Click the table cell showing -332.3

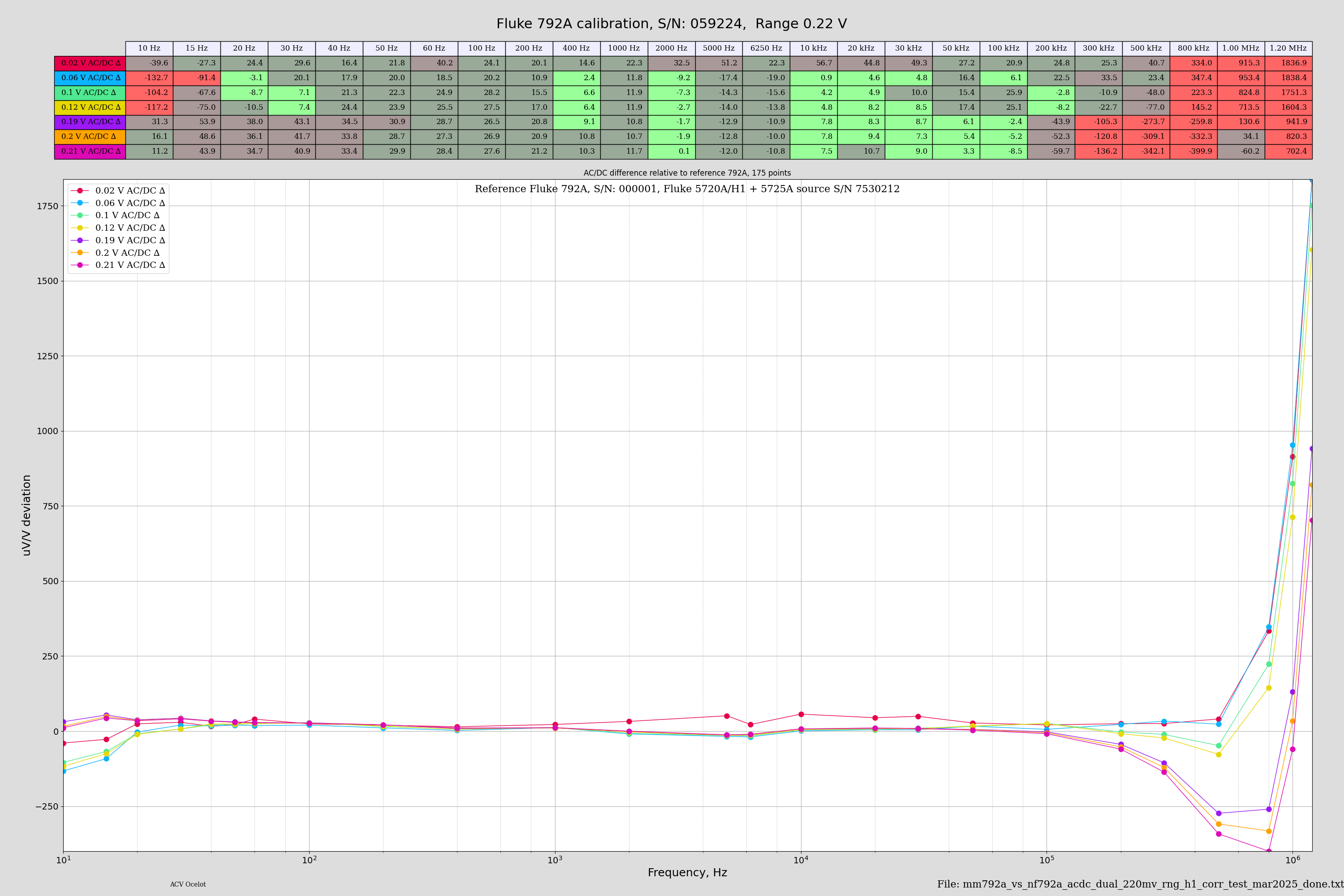click(1194, 137)
